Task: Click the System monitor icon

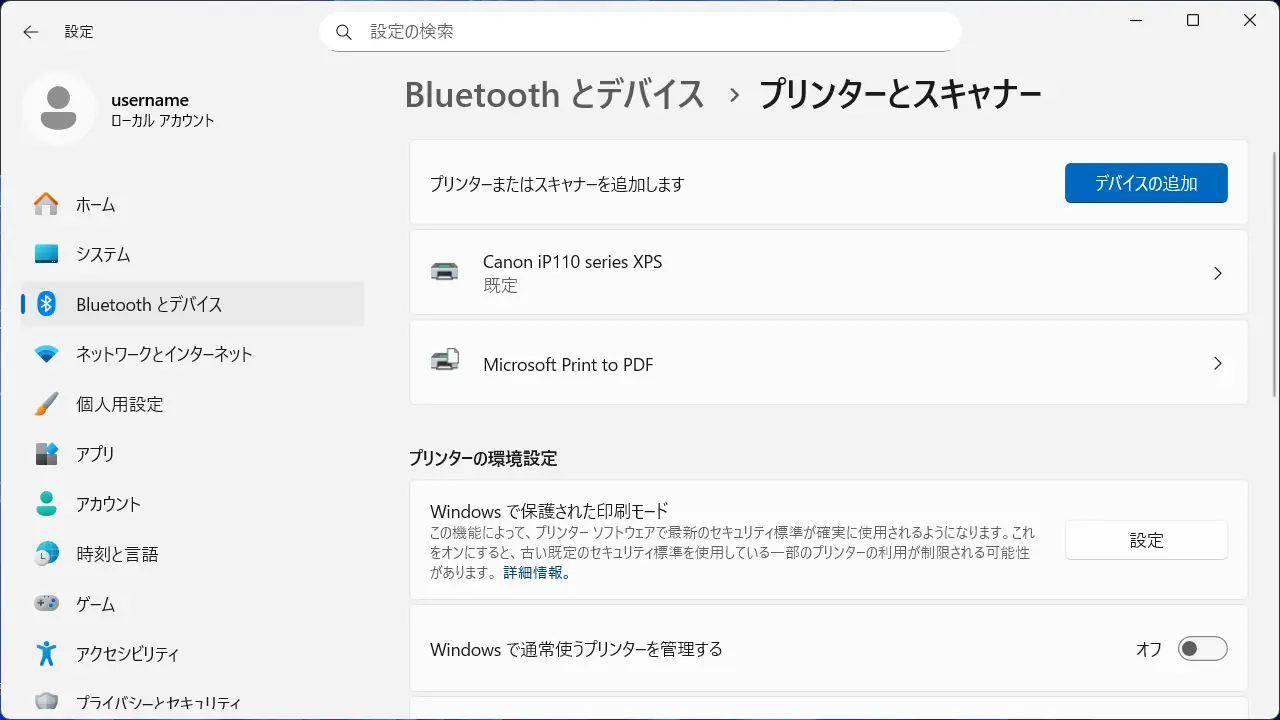Action: 46,254
